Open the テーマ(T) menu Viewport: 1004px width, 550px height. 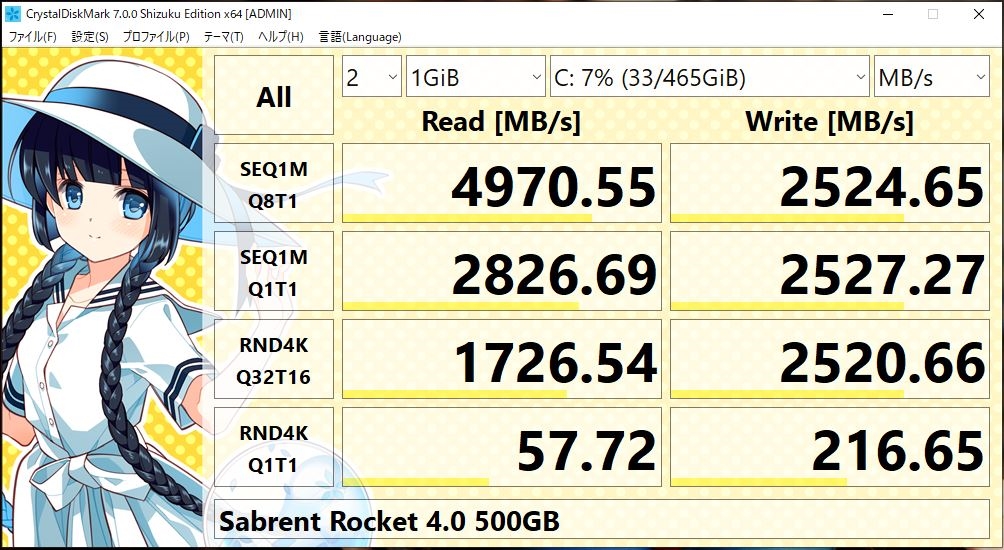[x=223, y=37]
